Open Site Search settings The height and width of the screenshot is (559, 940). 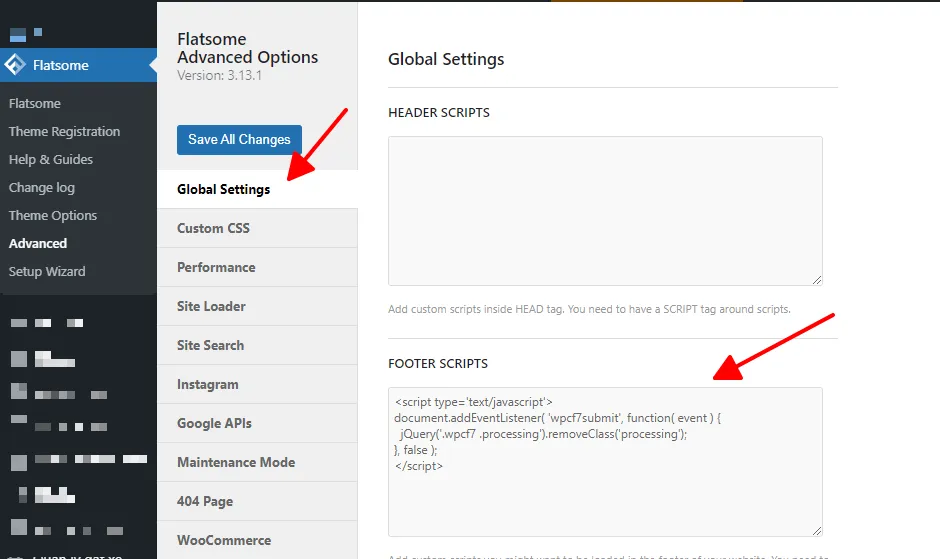tap(210, 345)
